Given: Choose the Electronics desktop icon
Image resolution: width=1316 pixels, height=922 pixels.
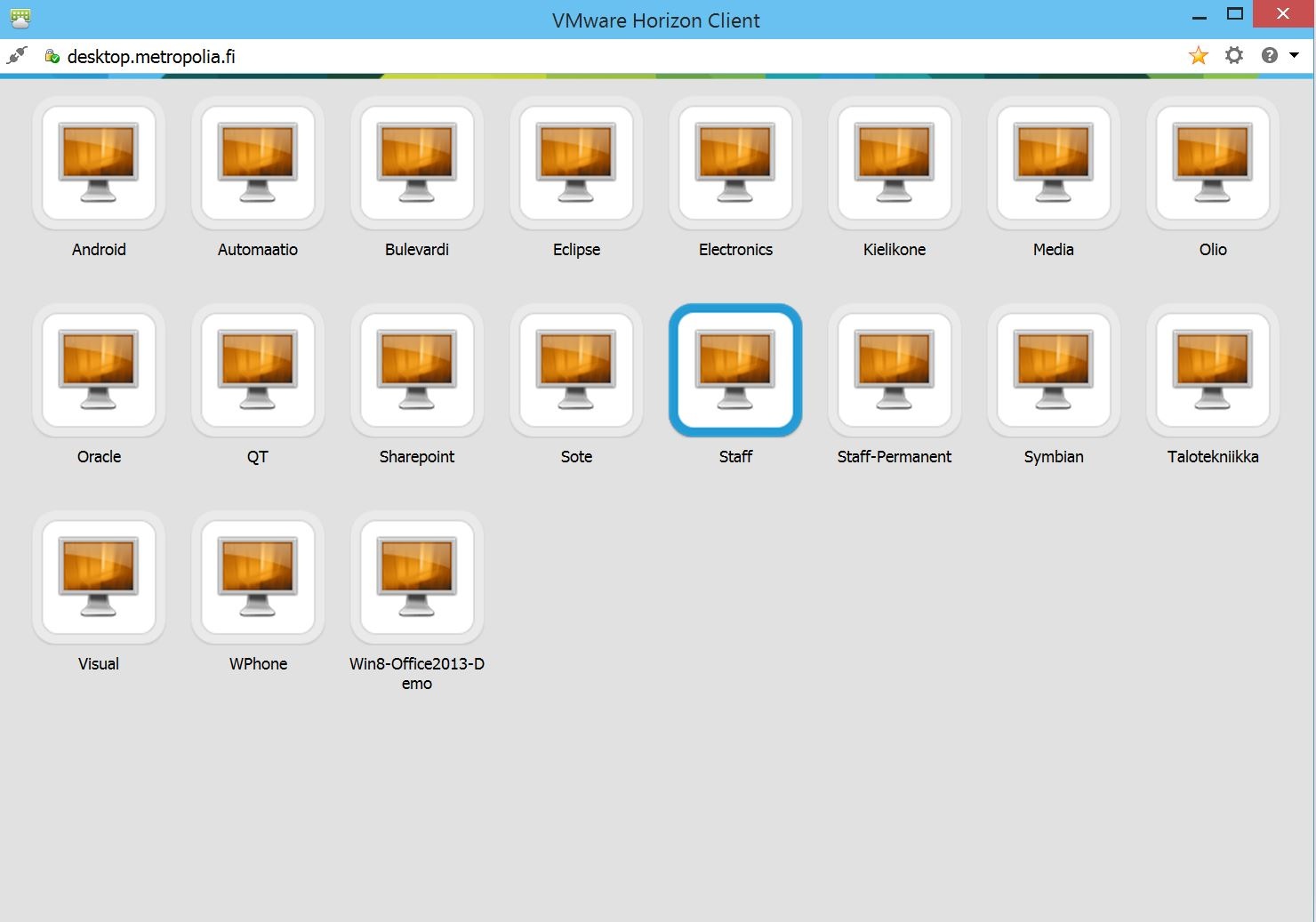Looking at the screenshot, I should 735,164.
